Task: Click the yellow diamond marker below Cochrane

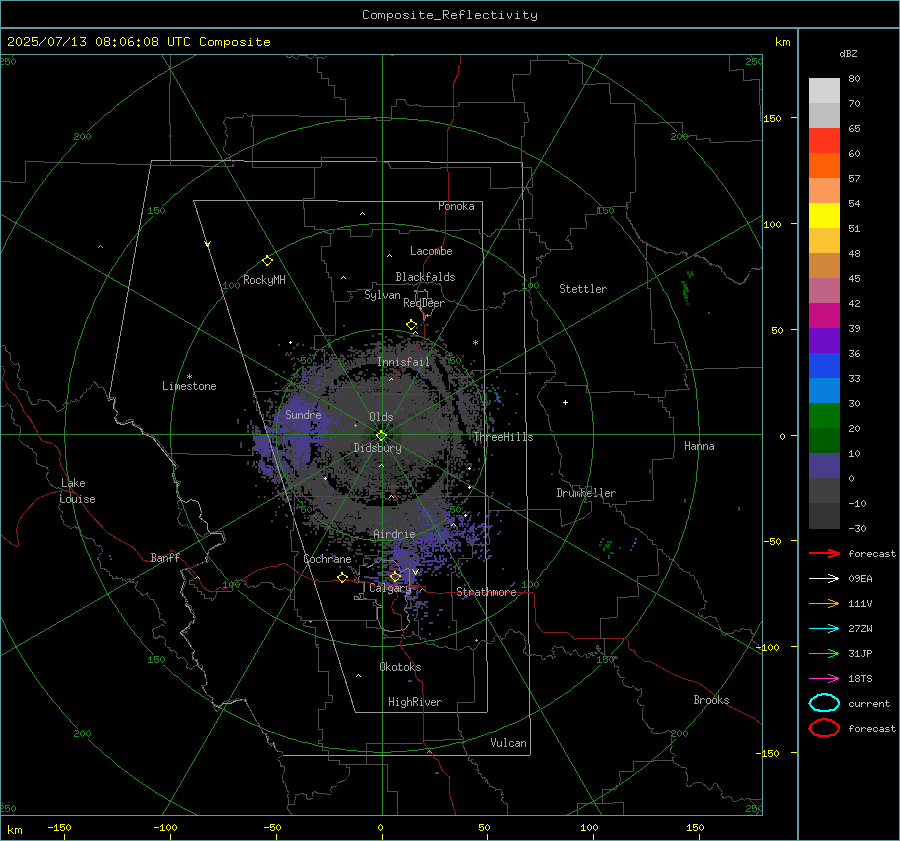Action: click(343, 577)
